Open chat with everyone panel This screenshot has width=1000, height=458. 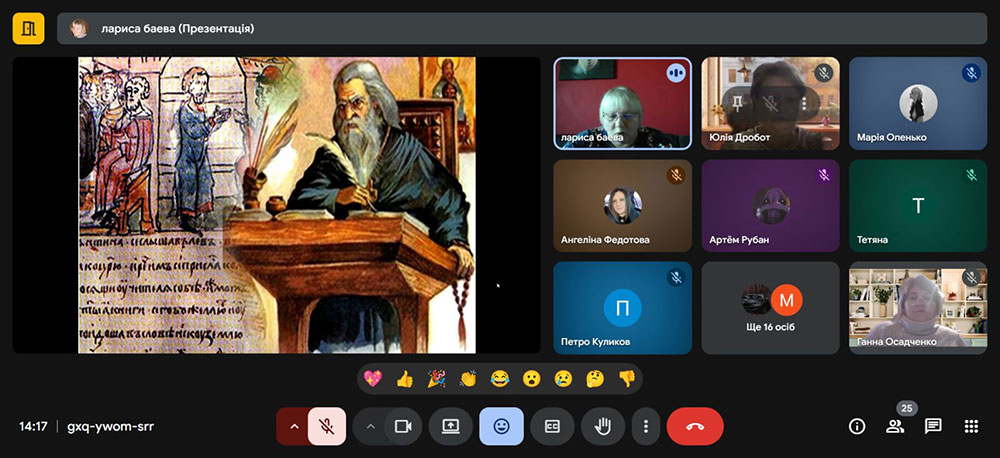point(933,426)
